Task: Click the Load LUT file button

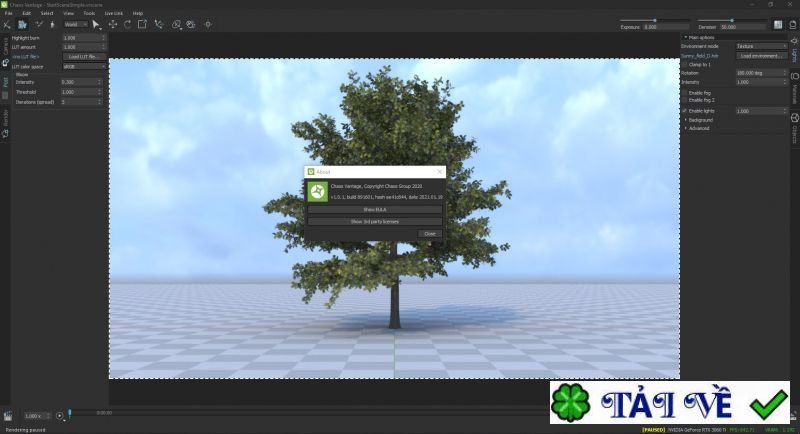Action: coord(84,57)
